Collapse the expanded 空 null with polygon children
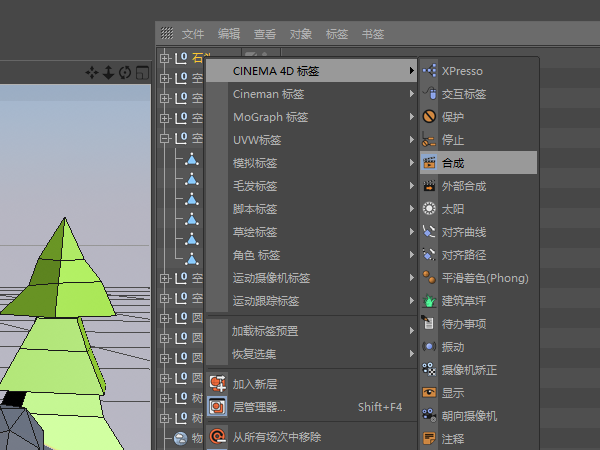 pos(165,138)
